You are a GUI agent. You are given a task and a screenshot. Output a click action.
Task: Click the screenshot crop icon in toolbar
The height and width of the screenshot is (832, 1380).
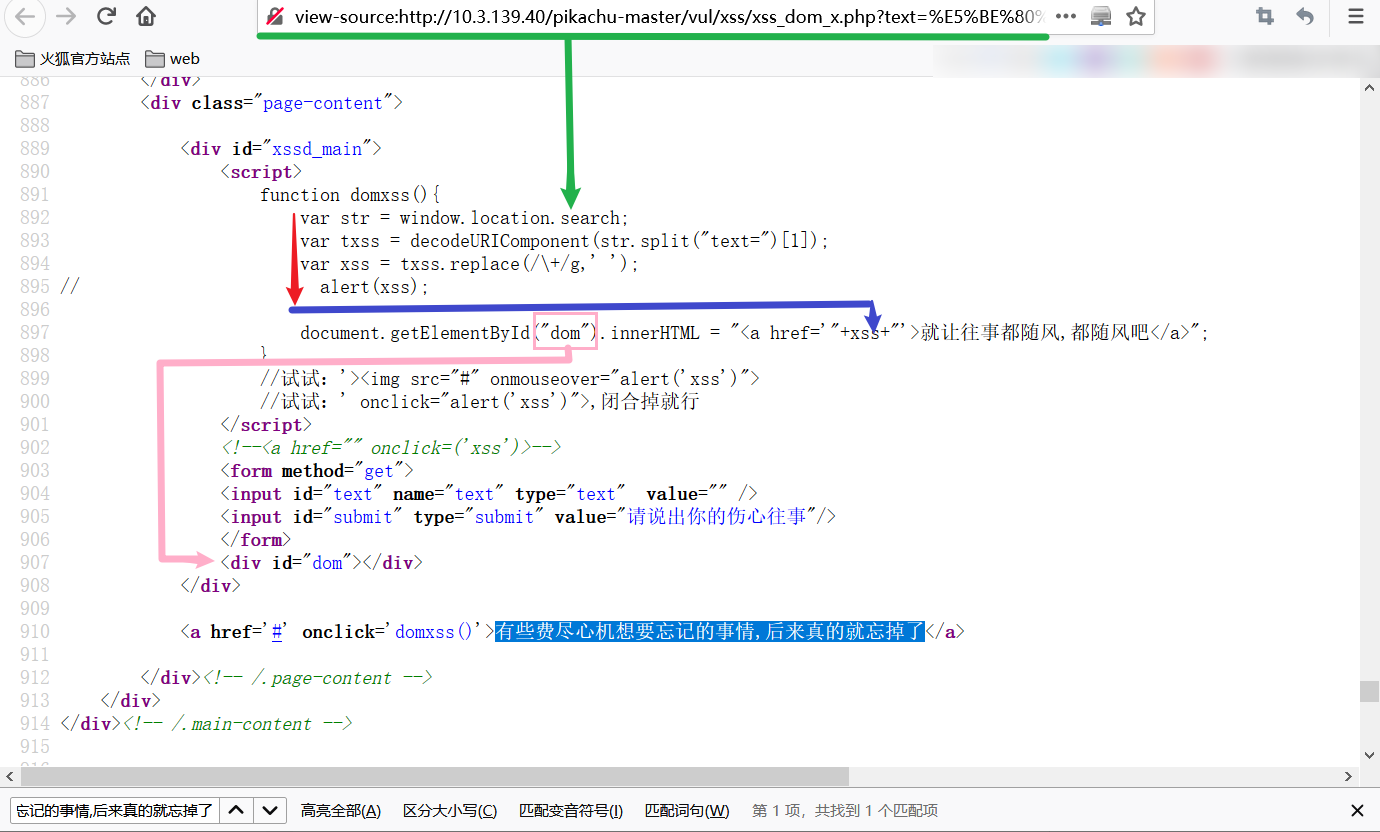click(x=1265, y=16)
